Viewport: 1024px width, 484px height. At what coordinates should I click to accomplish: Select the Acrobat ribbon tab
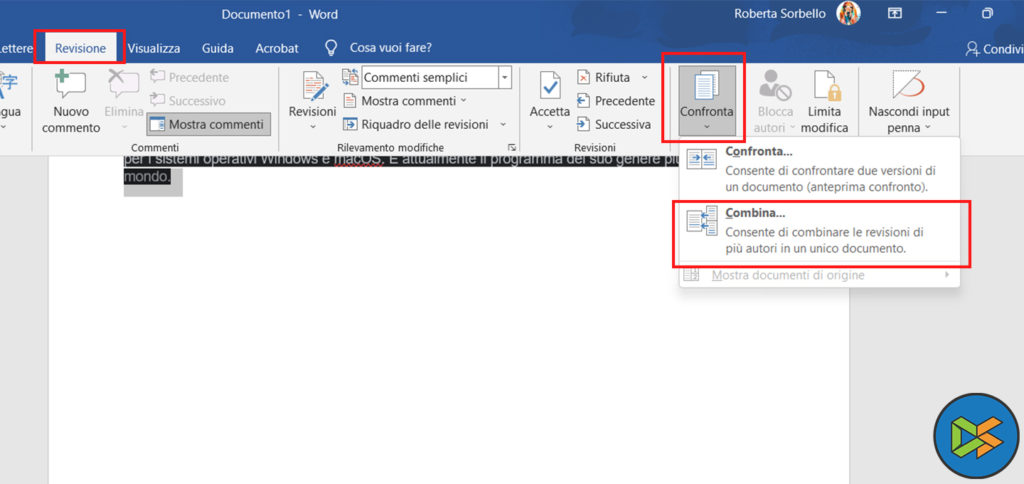tap(277, 48)
